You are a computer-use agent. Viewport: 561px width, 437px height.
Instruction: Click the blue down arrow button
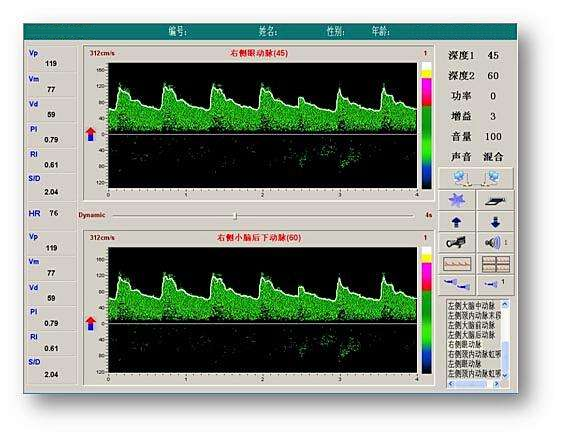click(496, 222)
